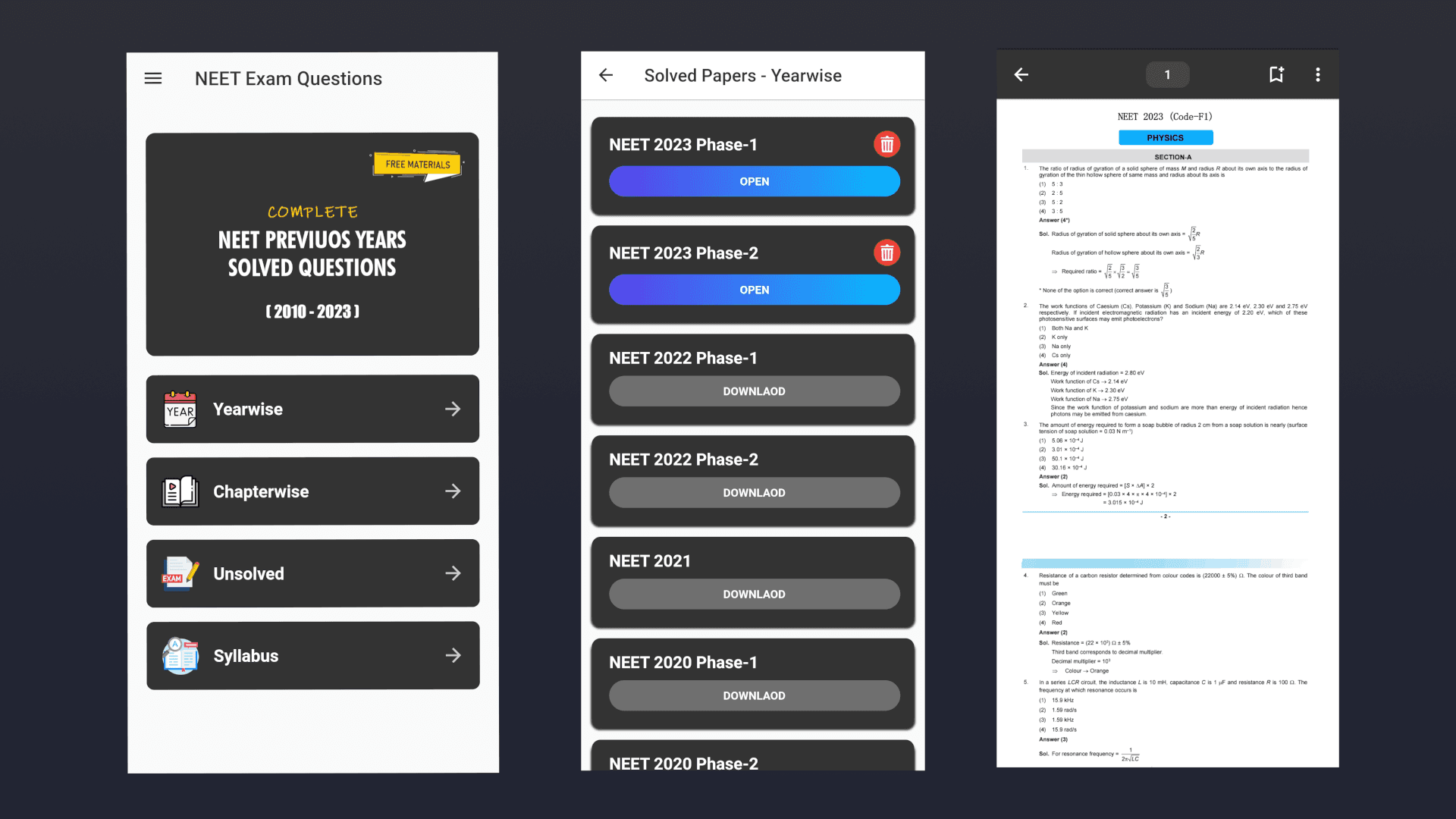Viewport: 1456px width, 819px height.
Task: Delete the NEET 2023 Phase-2 paper
Action: tap(886, 253)
